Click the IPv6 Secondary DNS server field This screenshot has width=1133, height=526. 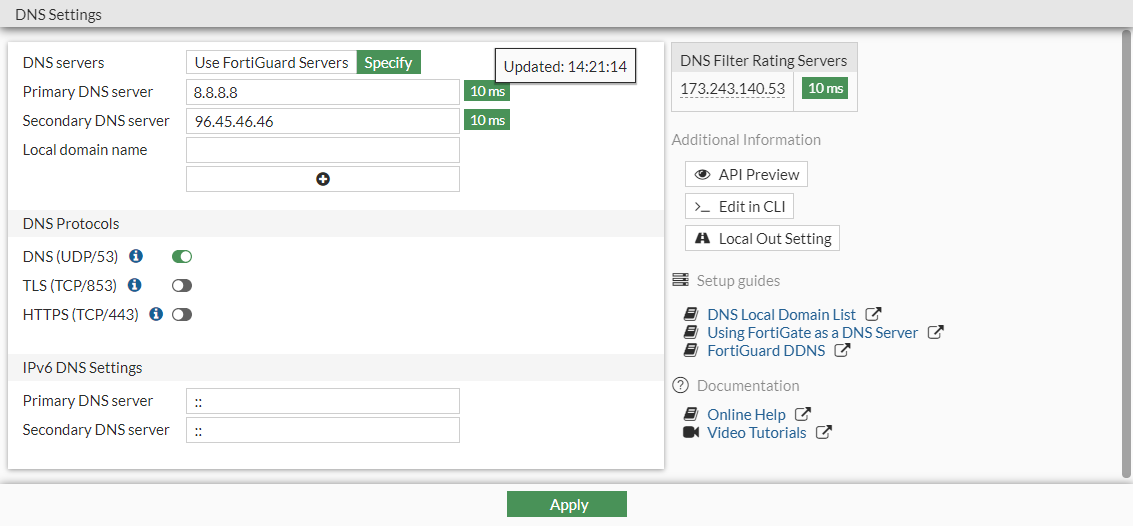point(322,430)
